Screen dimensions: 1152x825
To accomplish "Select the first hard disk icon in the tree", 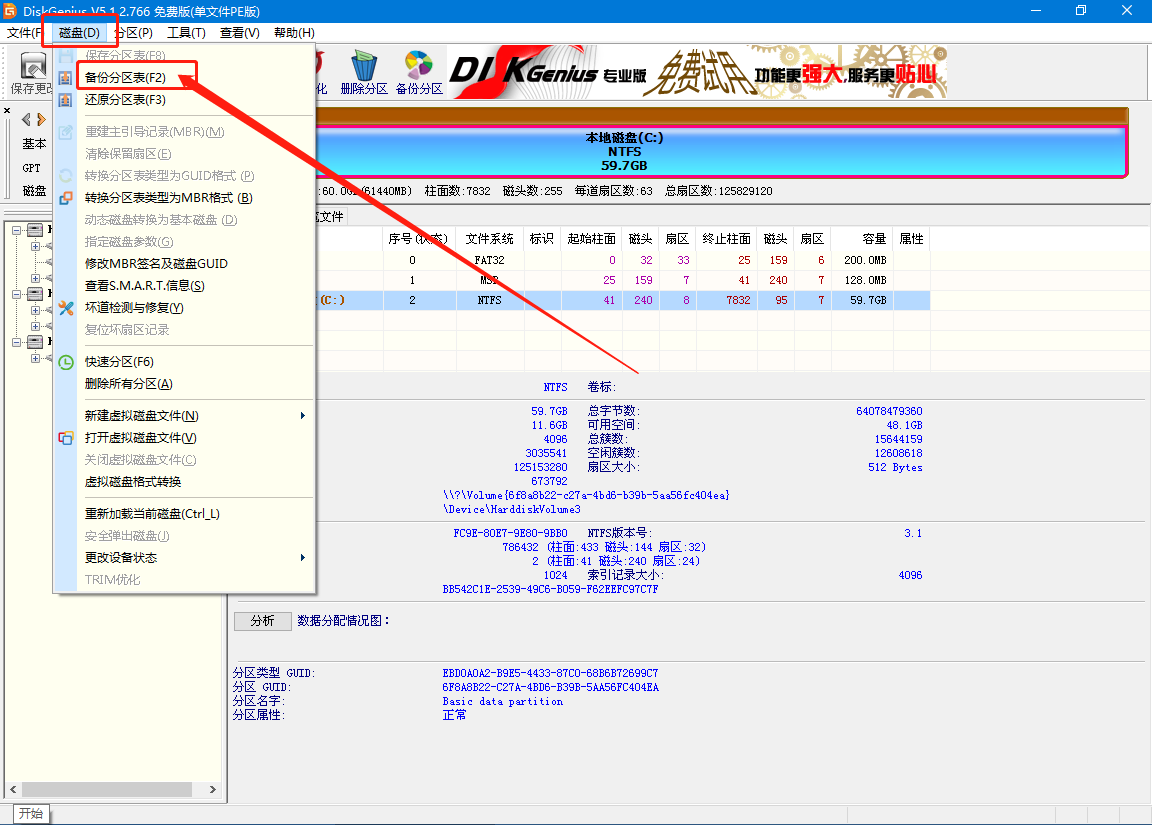I will pyautogui.click(x=35, y=230).
